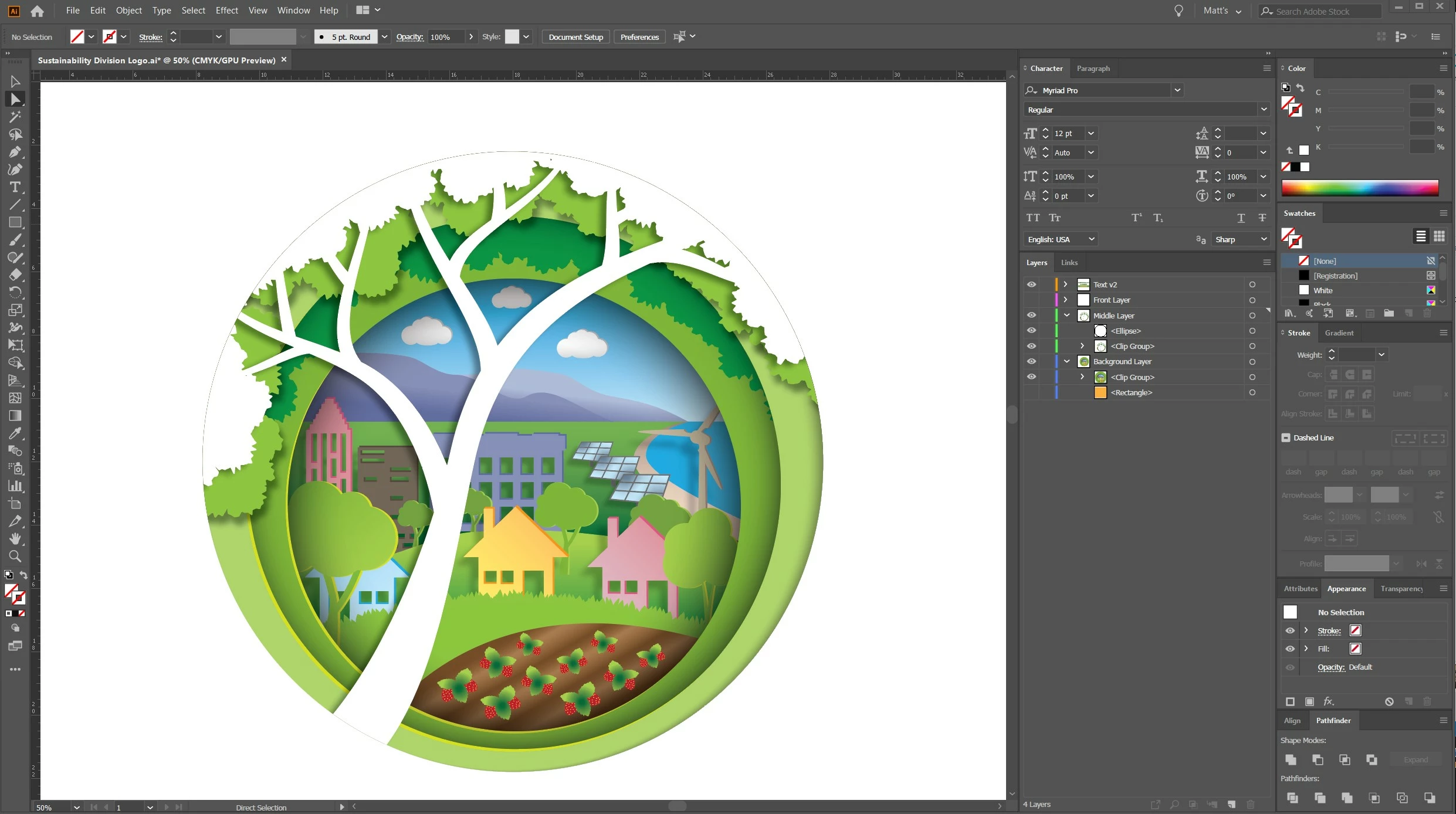Select the Eyedropper tool
This screenshot has width=1456, height=814.
point(15,433)
